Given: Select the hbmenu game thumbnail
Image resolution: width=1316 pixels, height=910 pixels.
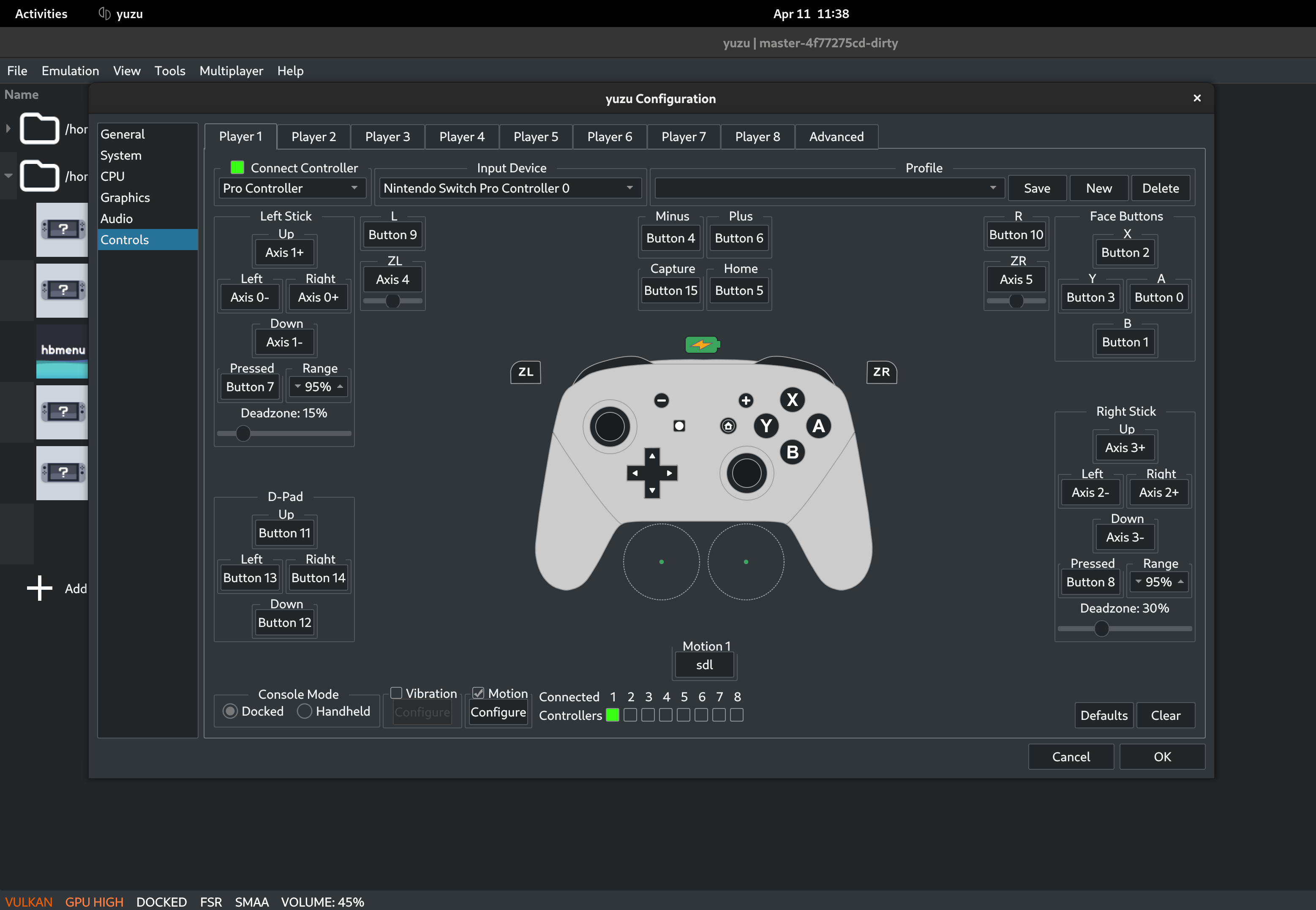Looking at the screenshot, I should tap(62, 351).
